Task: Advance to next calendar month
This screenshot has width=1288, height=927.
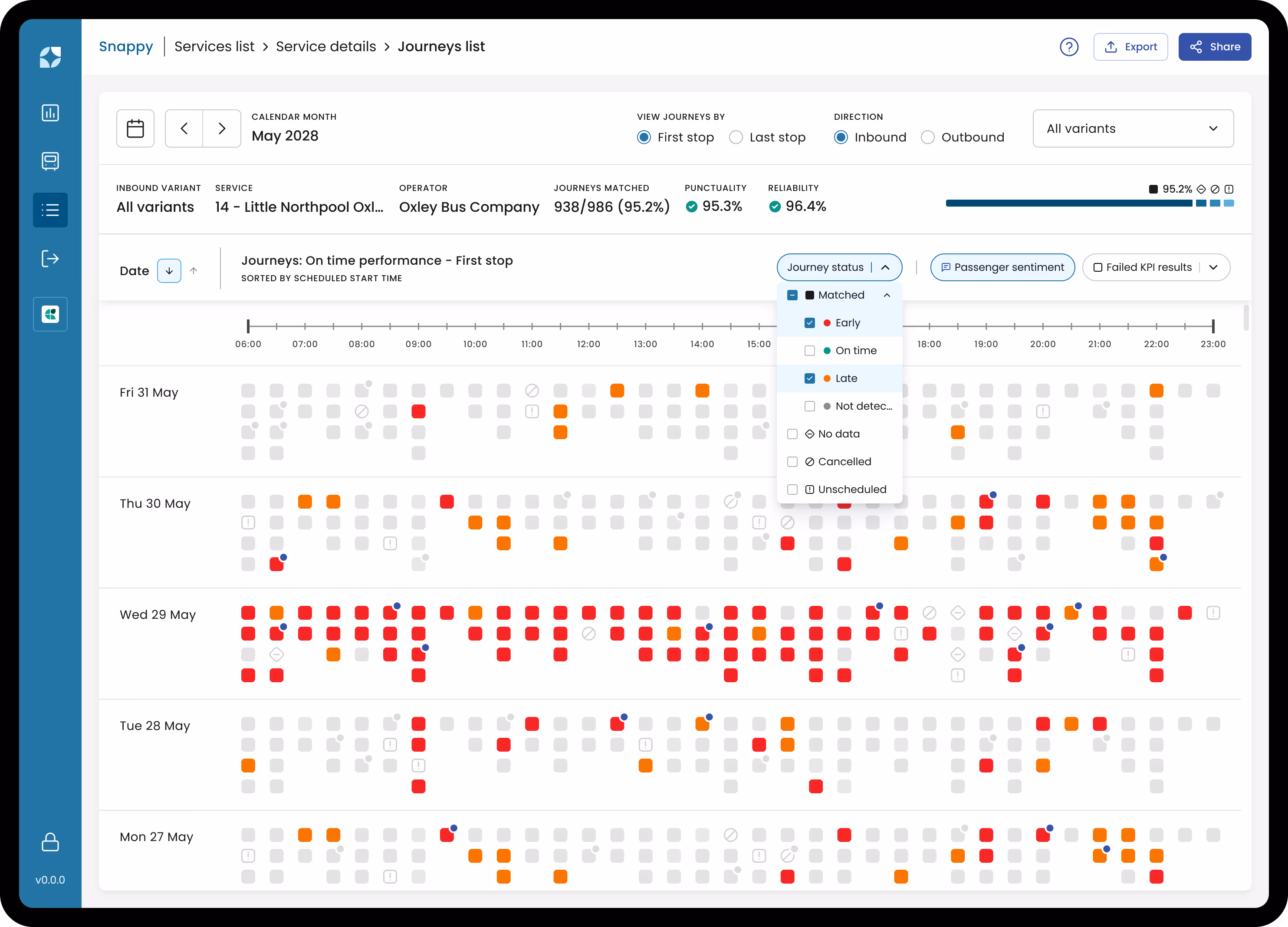Action: pyautogui.click(x=222, y=128)
